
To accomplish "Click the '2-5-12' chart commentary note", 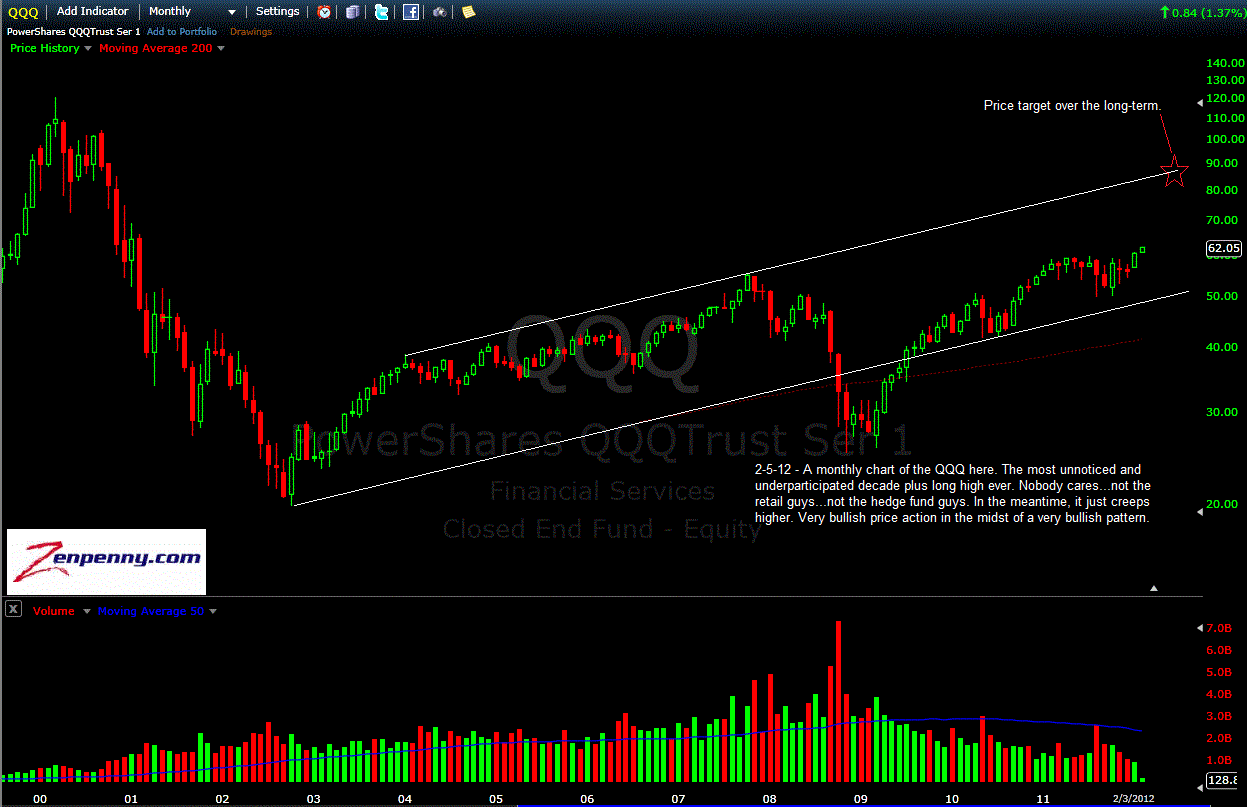I will click(x=953, y=494).
